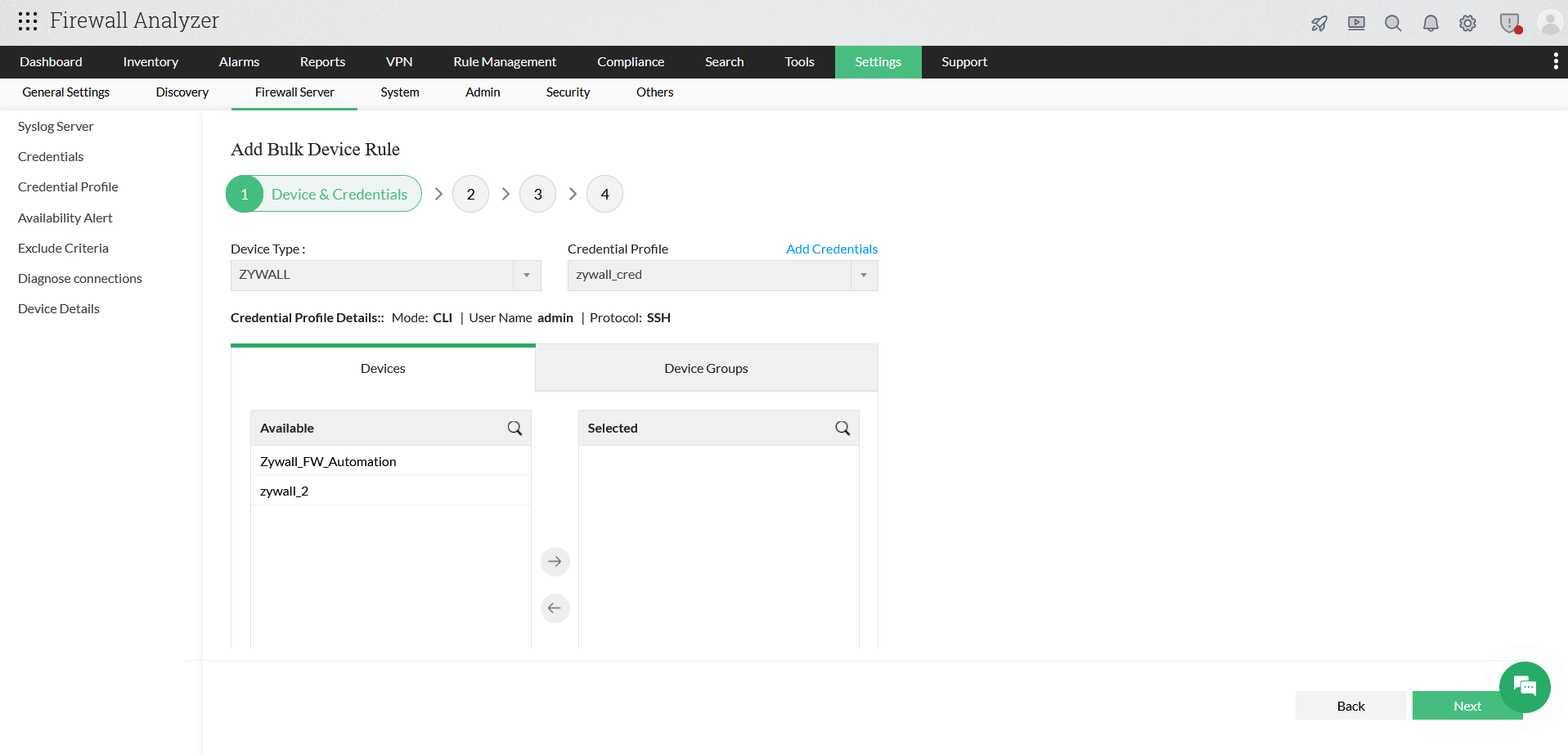Switch to General Settings subtab
This screenshot has height=754, width=1568.
(x=66, y=92)
